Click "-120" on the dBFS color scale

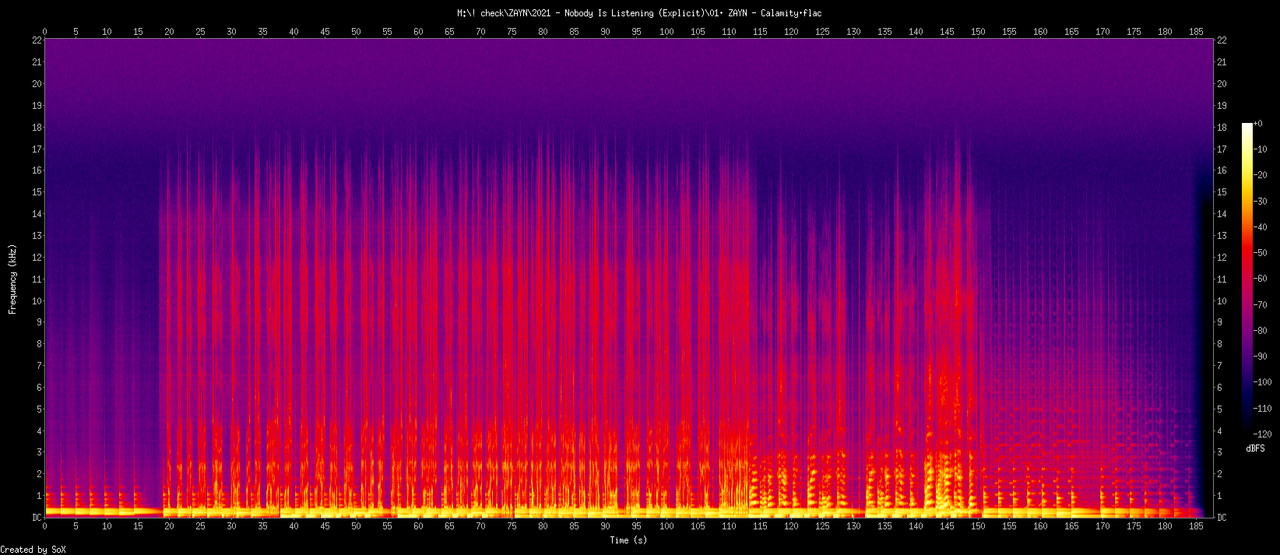point(1265,435)
